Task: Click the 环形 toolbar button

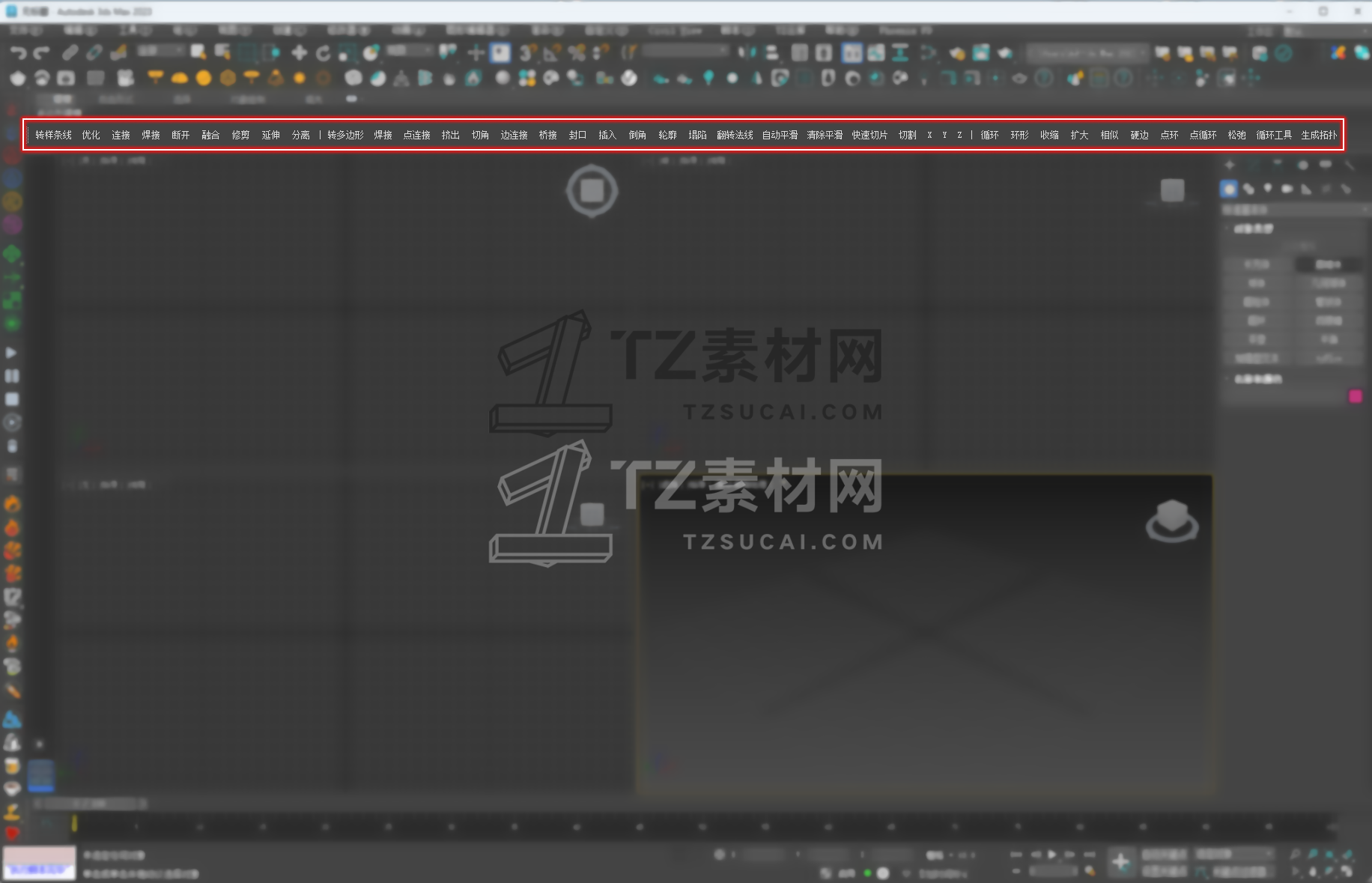Action: (x=1020, y=136)
